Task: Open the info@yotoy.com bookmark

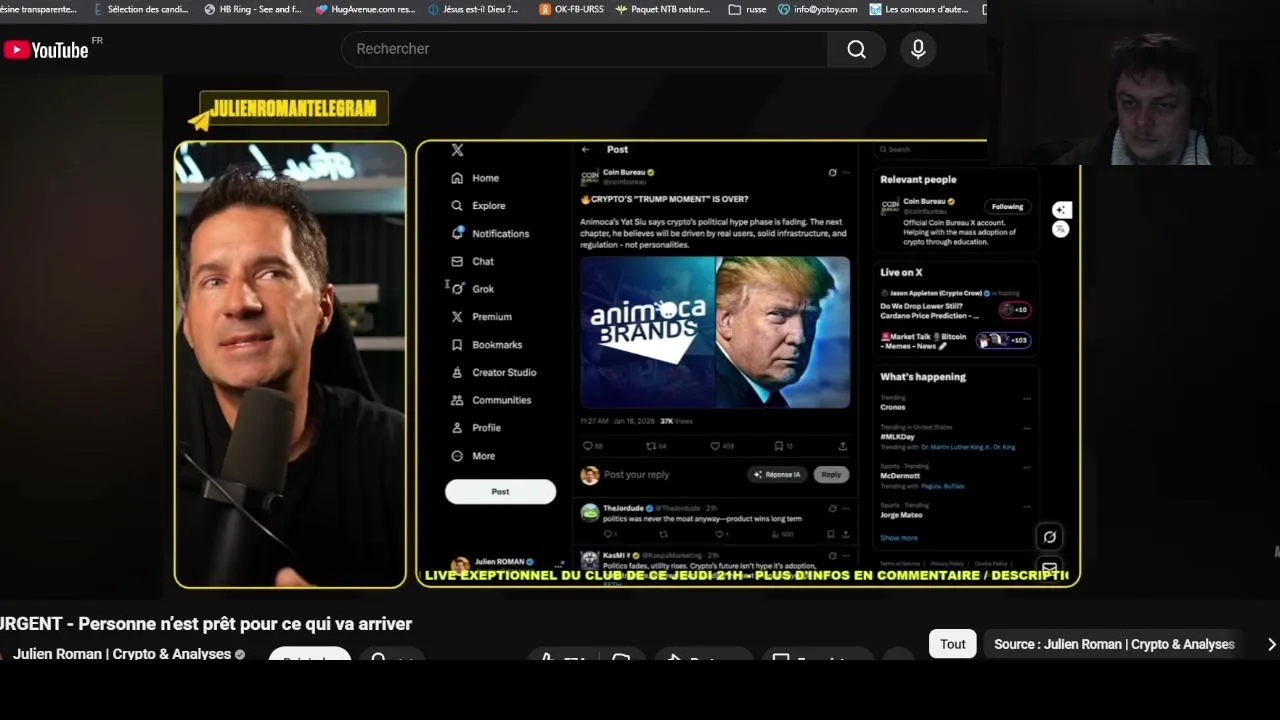Action: pyautogui.click(x=818, y=9)
